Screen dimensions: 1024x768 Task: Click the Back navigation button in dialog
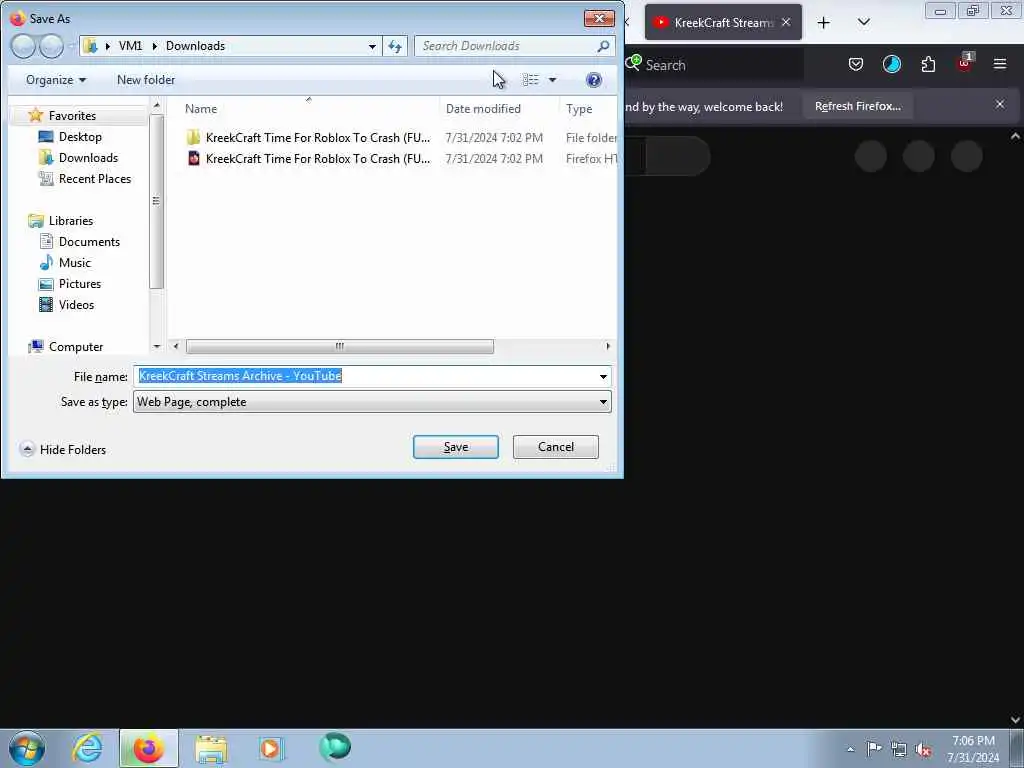pos(23,46)
